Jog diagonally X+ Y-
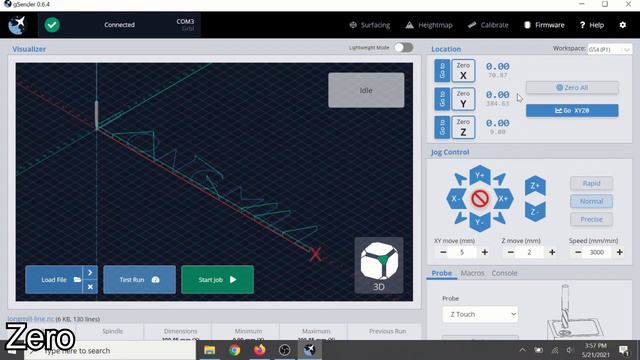Image resolution: width=640 pixels, height=360 pixels. tap(500, 218)
